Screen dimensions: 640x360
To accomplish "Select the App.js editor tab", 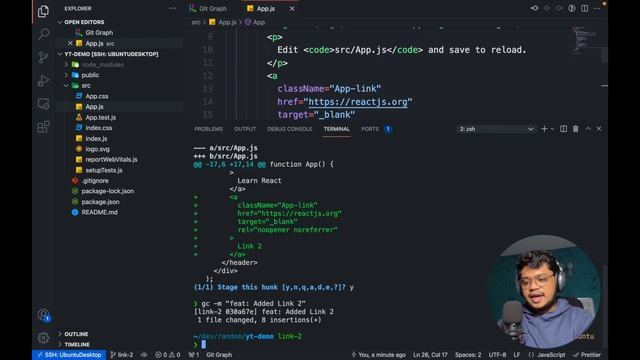I will point(265,9).
